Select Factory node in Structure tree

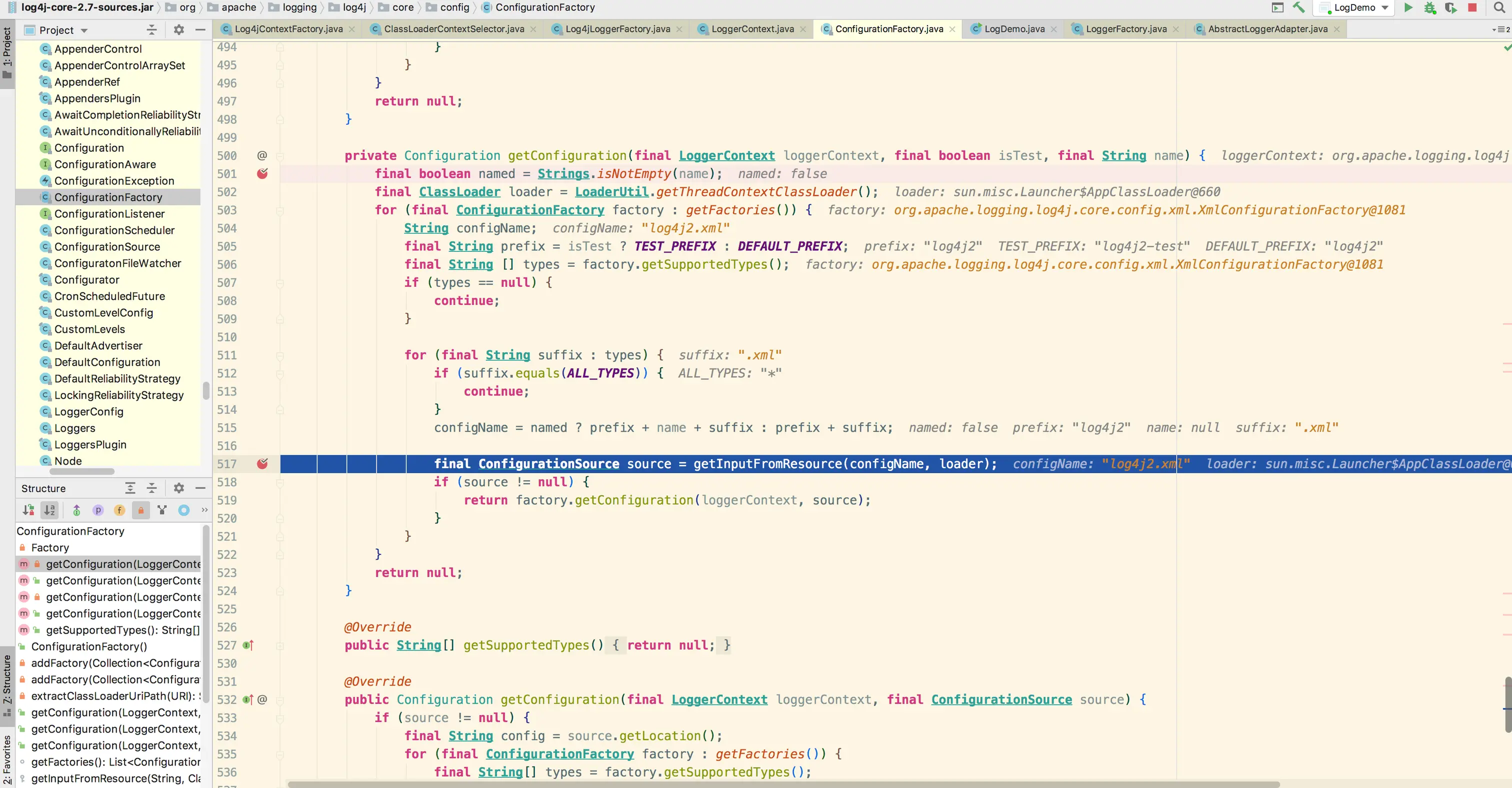tap(50, 548)
